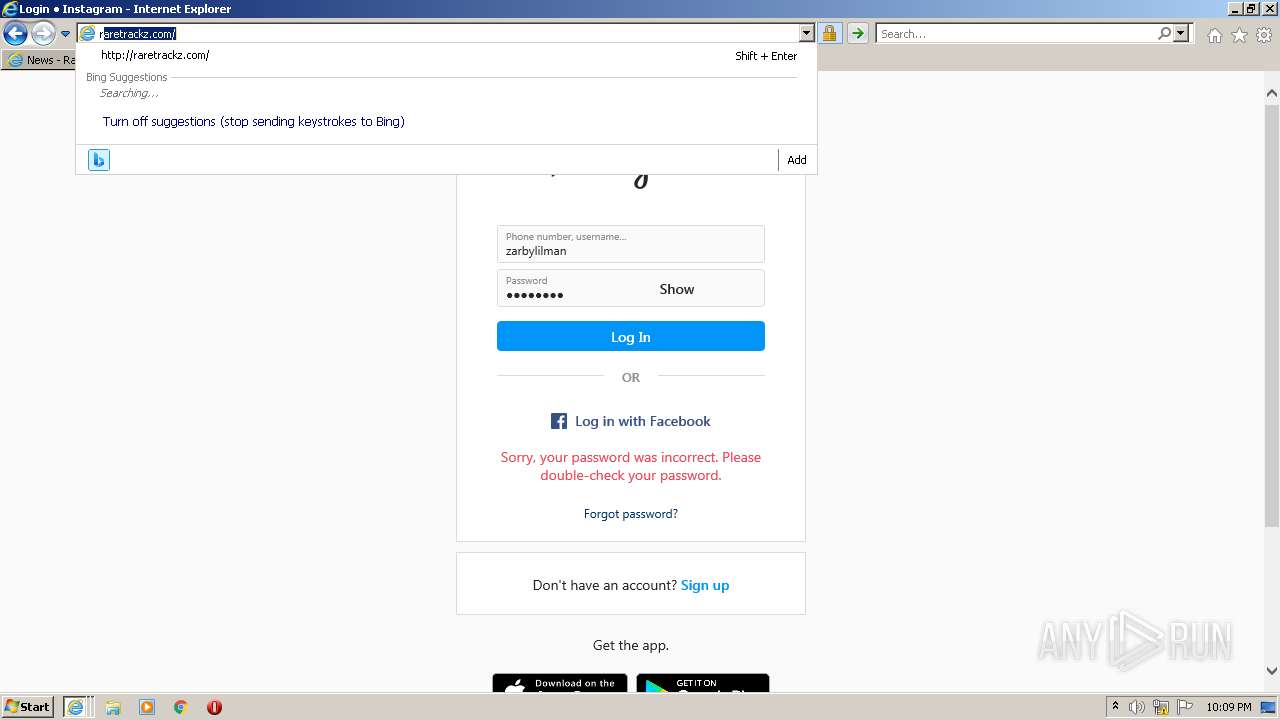Click the security lock icon
The width and height of the screenshot is (1280, 720).
click(829, 33)
